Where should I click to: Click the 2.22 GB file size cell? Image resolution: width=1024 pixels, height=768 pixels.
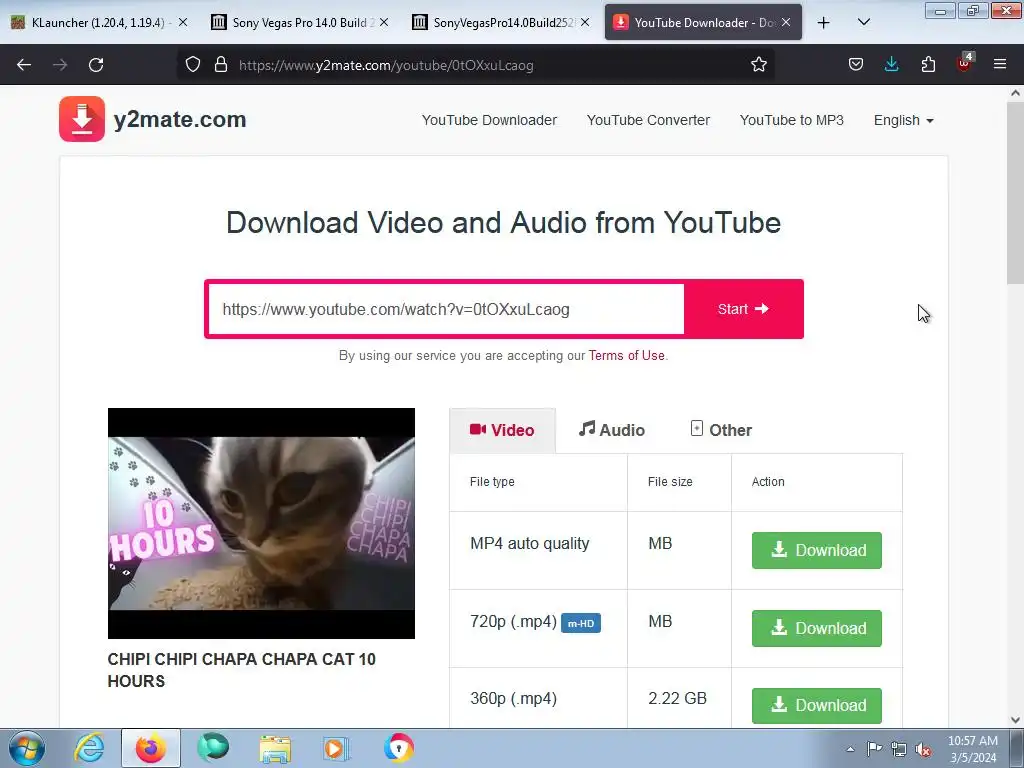[677, 698]
